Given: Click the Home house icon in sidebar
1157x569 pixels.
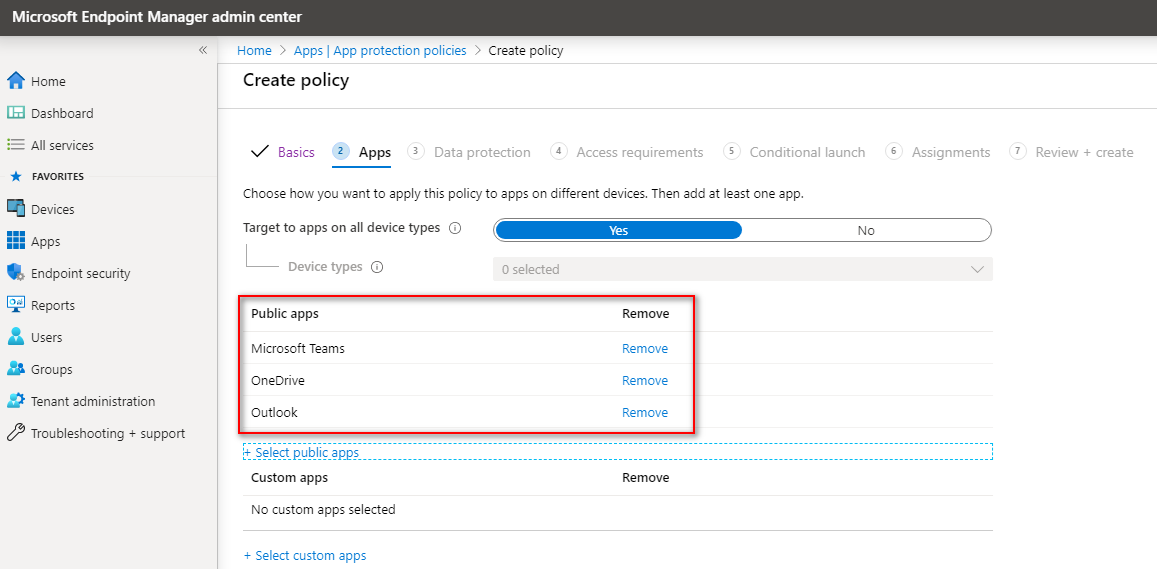Looking at the screenshot, I should (15, 81).
